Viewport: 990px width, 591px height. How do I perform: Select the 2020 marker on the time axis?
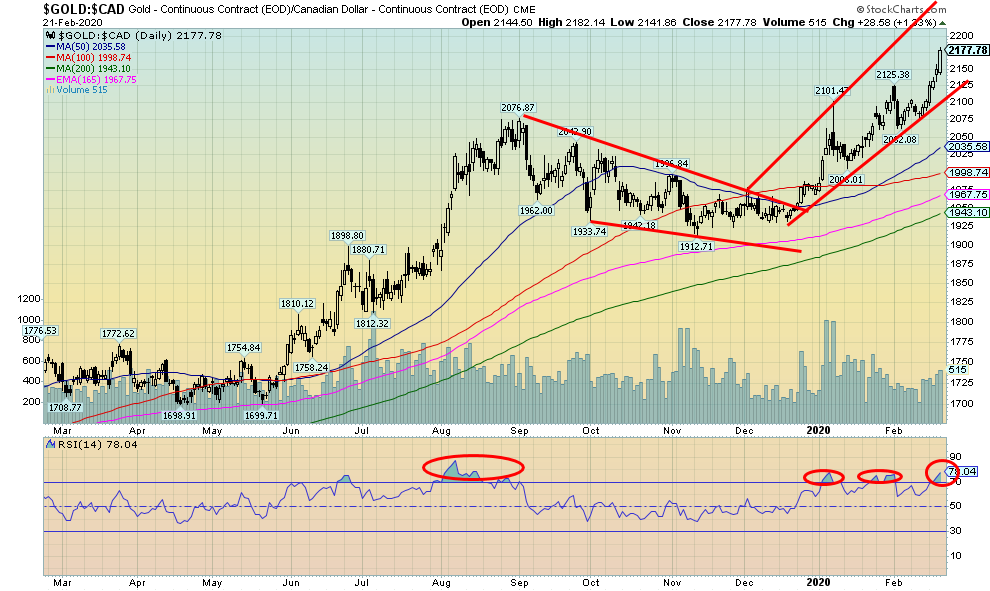click(818, 581)
